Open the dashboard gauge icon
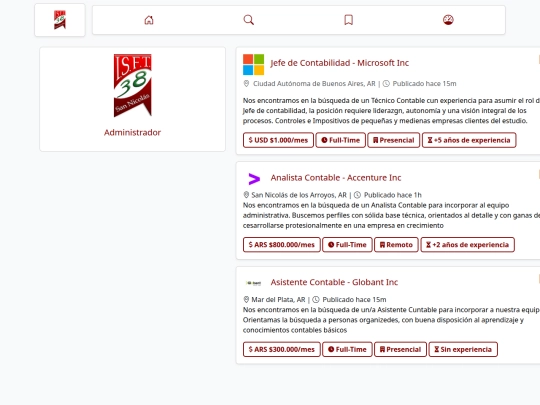 click(448, 20)
